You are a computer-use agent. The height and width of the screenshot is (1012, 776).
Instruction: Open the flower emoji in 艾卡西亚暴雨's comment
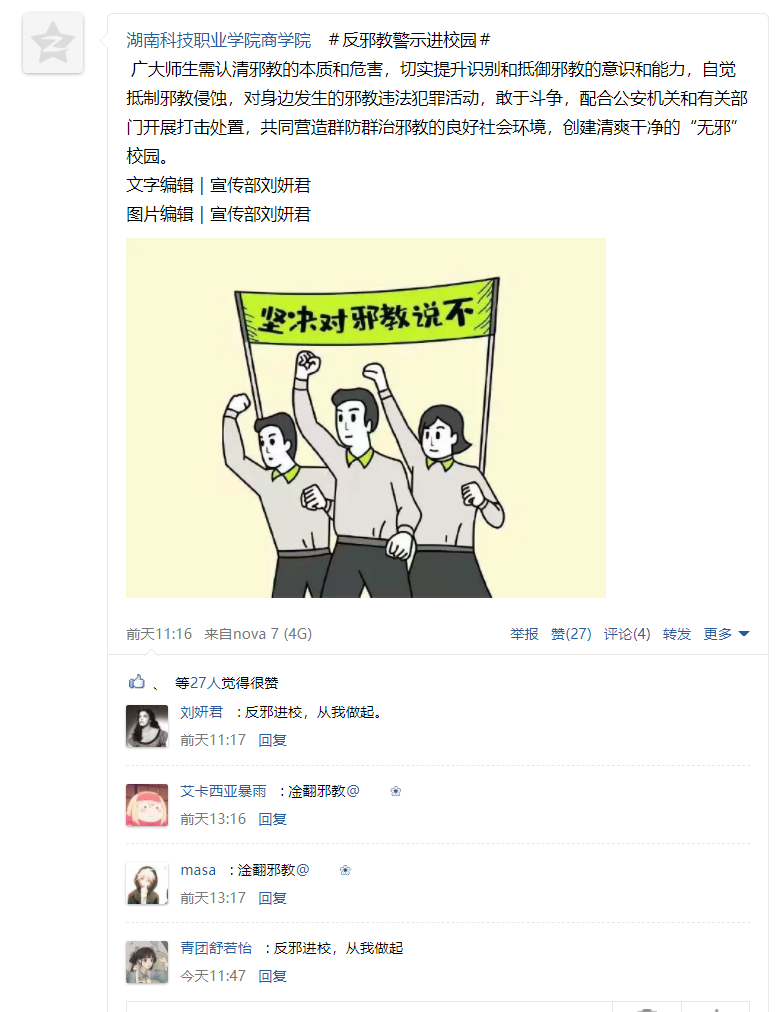coord(396,791)
